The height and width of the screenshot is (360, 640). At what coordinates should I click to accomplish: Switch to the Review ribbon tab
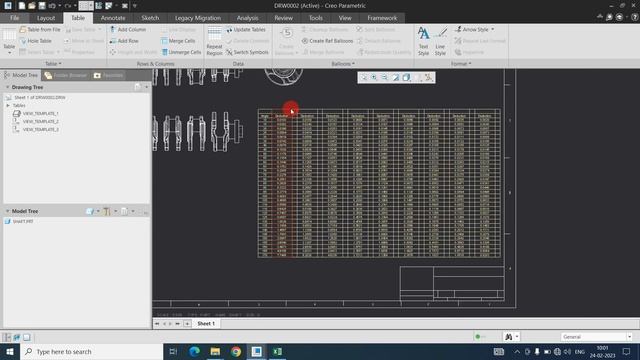point(283,18)
